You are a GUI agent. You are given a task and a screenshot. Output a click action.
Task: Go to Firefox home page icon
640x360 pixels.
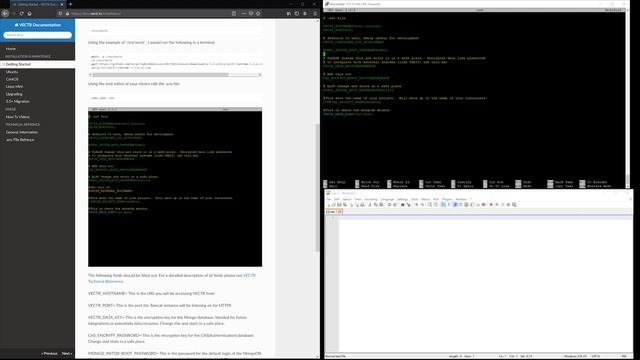pyautogui.click(x=29, y=13)
